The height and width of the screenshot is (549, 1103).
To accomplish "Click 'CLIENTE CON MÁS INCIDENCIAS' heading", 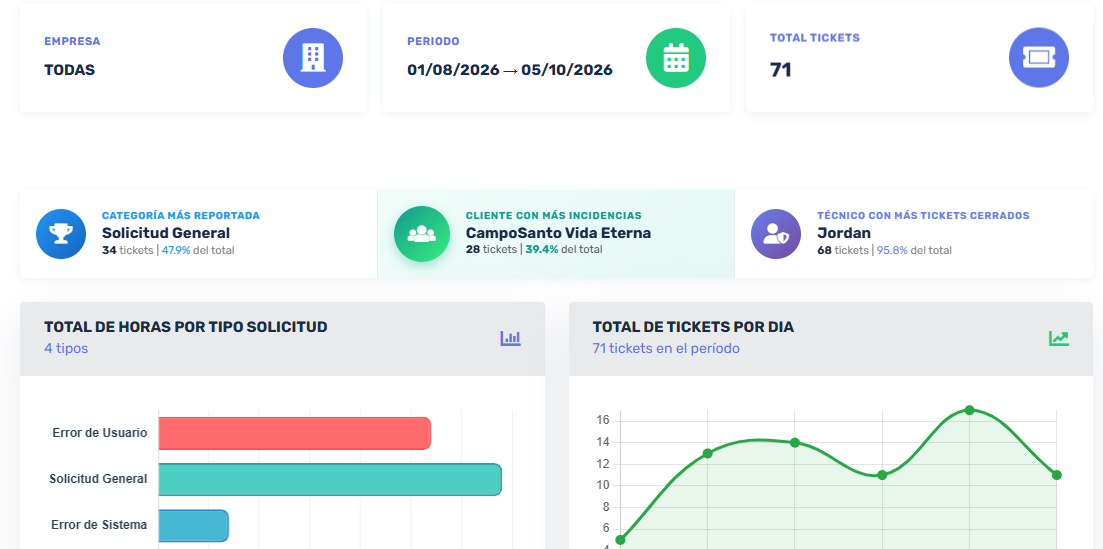I will pyautogui.click(x=554, y=215).
